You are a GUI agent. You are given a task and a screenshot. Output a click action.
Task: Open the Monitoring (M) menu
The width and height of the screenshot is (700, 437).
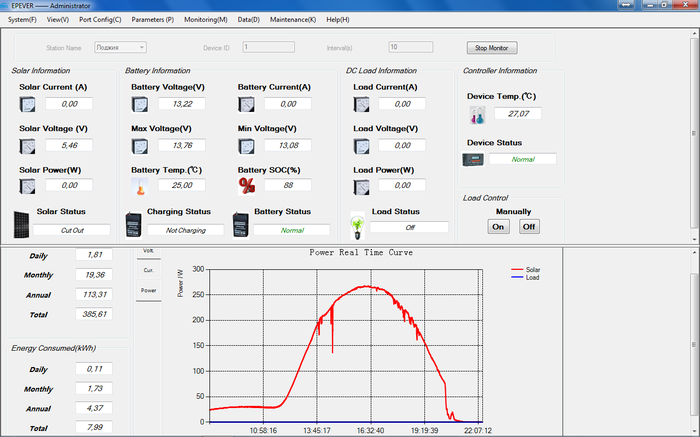click(205, 19)
